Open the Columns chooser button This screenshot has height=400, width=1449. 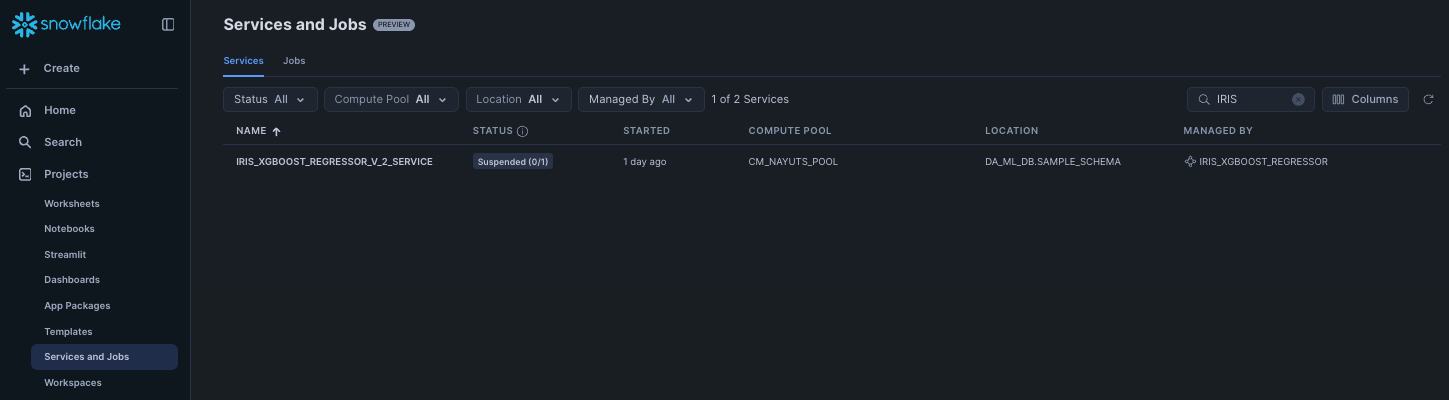click(1365, 99)
